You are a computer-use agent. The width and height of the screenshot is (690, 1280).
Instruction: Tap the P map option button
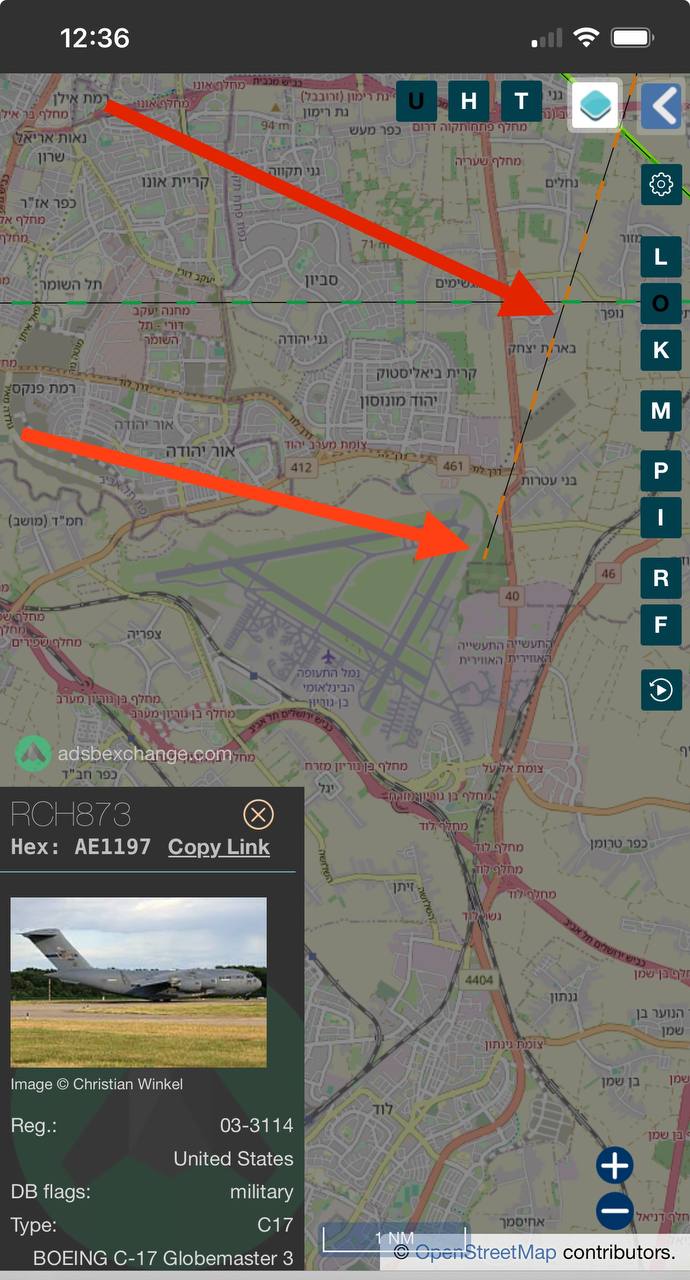tap(661, 471)
